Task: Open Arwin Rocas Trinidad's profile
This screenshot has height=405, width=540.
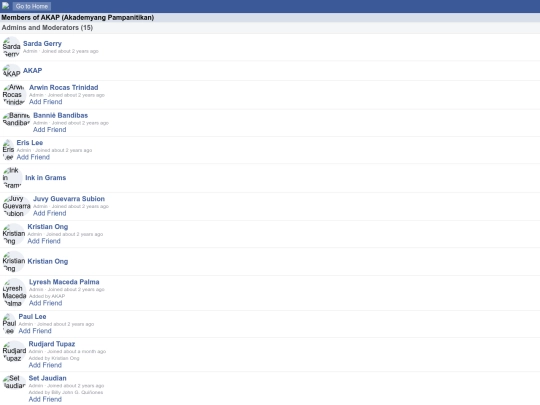Action: pos(64,87)
